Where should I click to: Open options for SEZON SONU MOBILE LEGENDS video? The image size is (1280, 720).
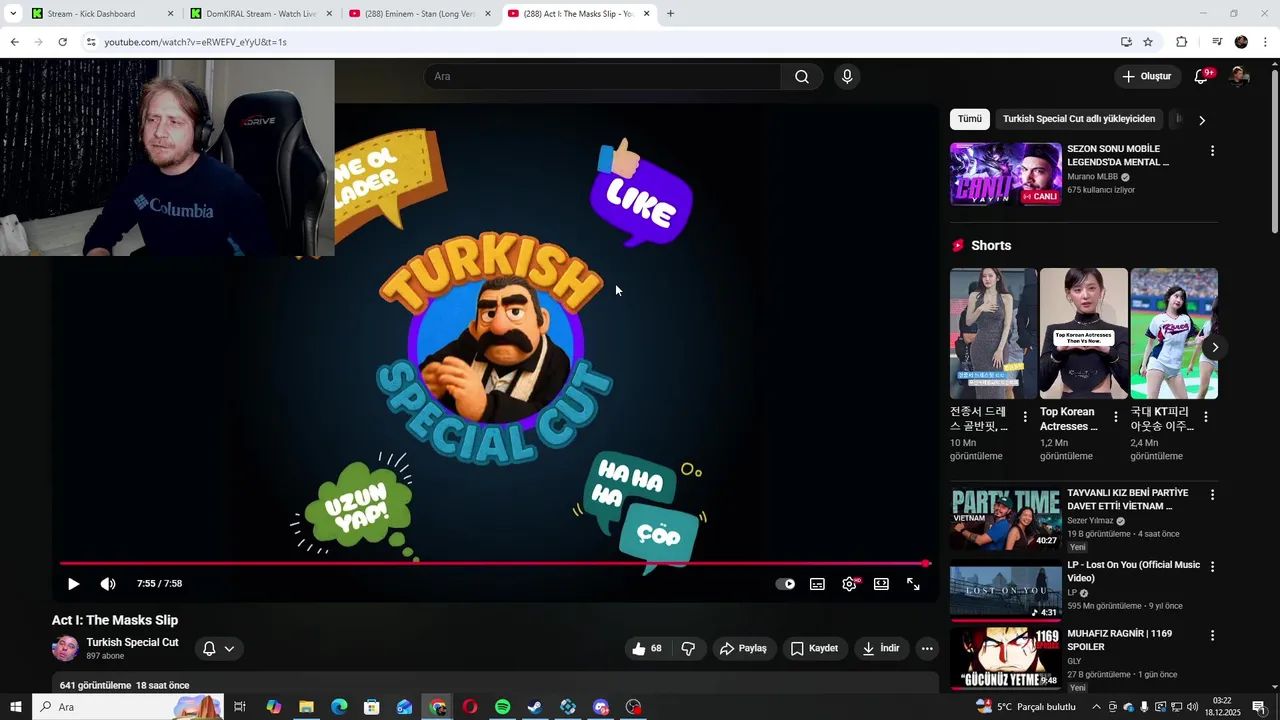coord(1212,151)
